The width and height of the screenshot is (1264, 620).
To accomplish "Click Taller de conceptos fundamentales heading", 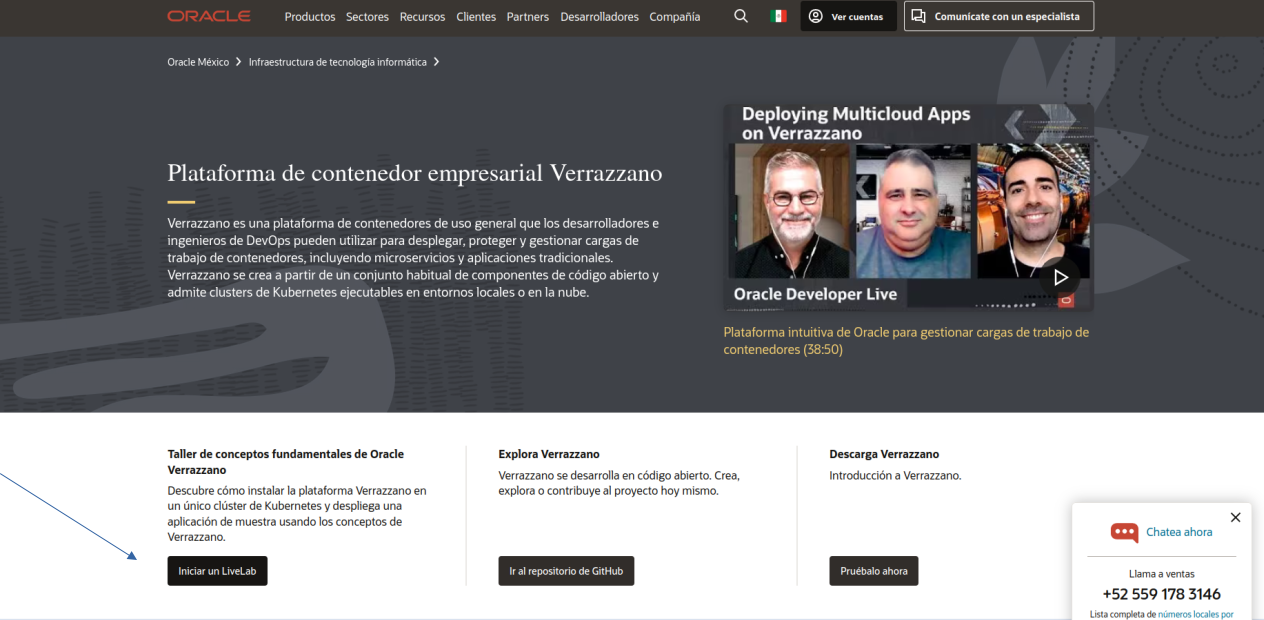I will pos(286,461).
